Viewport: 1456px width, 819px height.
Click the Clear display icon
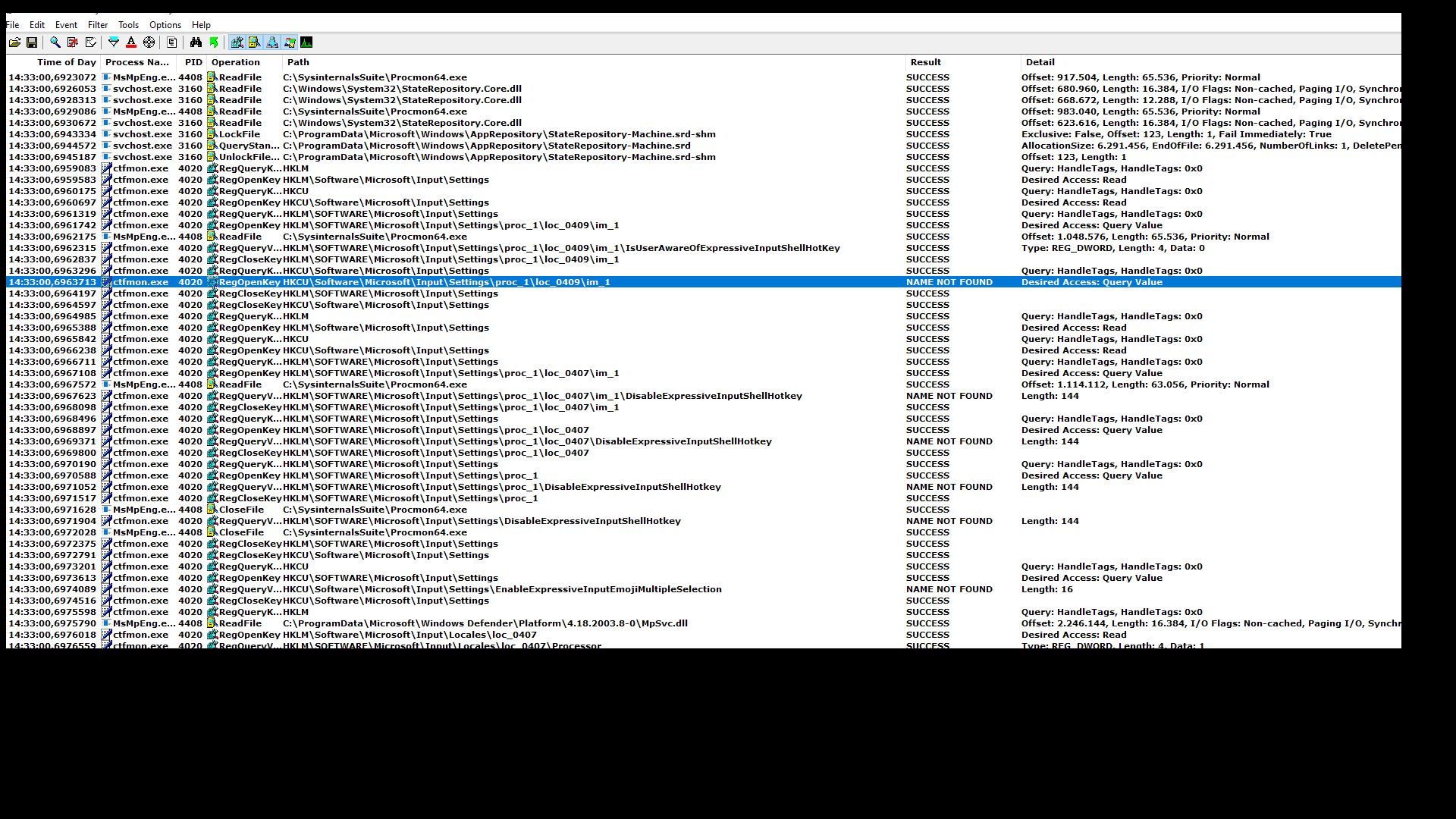click(91, 42)
